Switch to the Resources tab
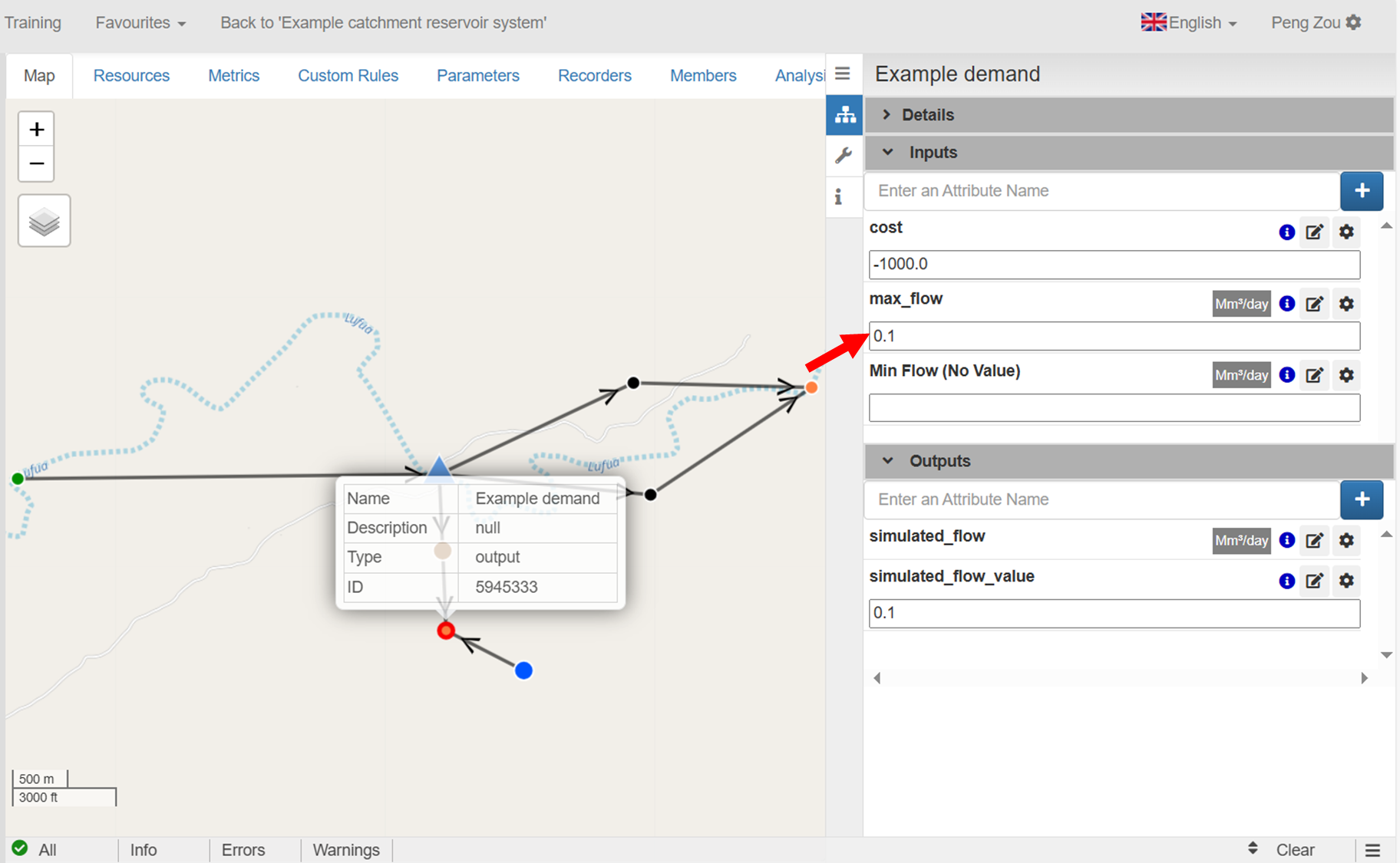Viewport: 1400px width, 863px height. pos(131,76)
